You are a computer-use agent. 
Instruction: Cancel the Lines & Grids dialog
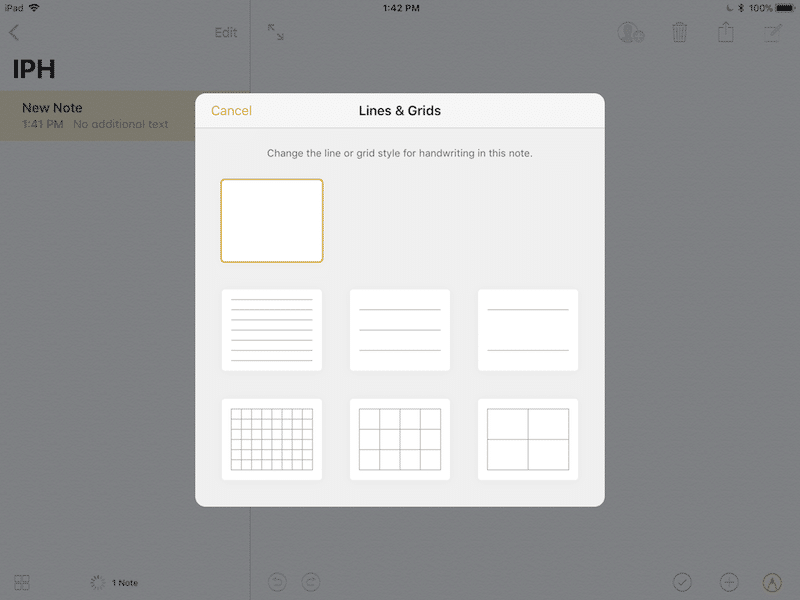coord(231,111)
